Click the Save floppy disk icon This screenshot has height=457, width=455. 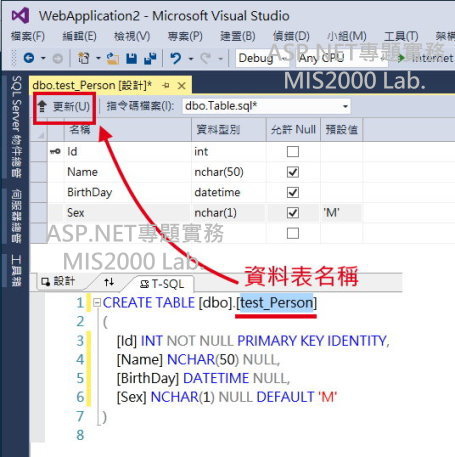pyautogui.click(x=132, y=58)
